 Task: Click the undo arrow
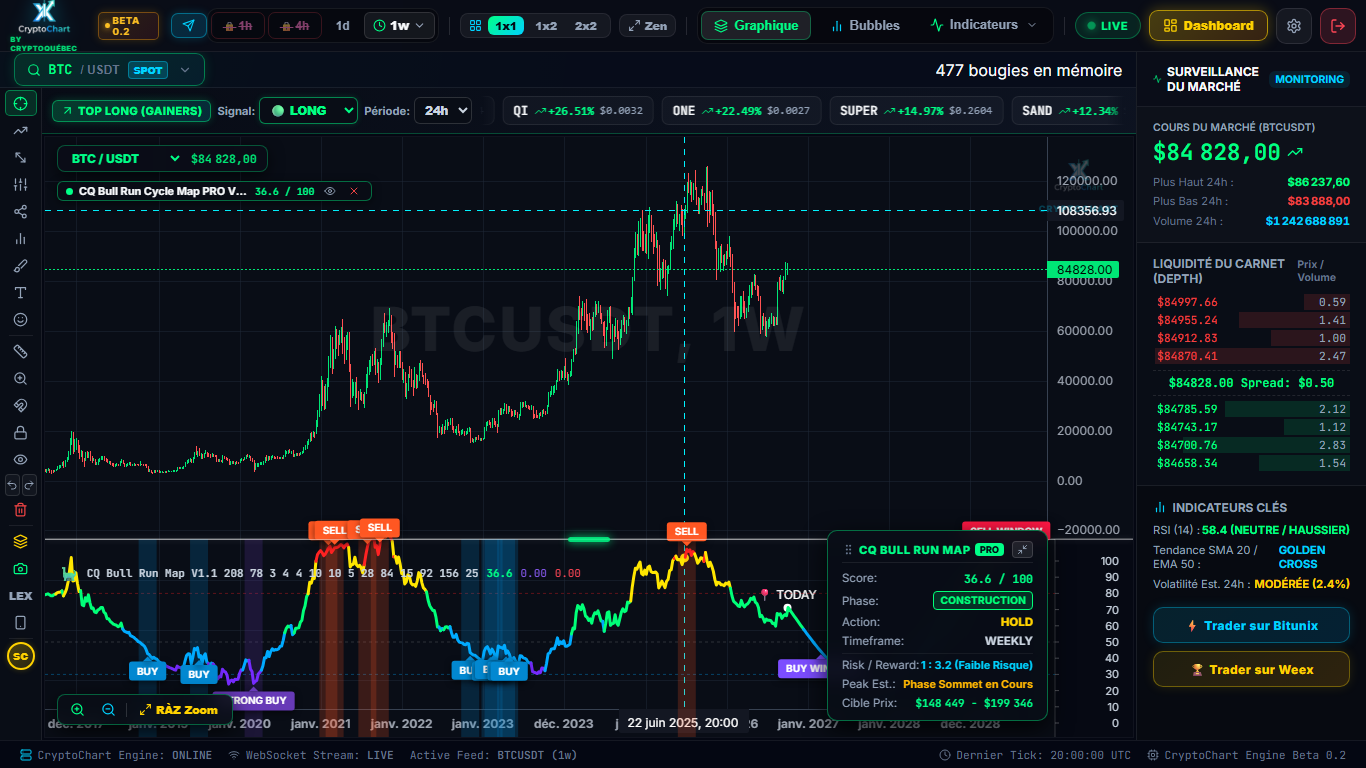click(x=12, y=485)
